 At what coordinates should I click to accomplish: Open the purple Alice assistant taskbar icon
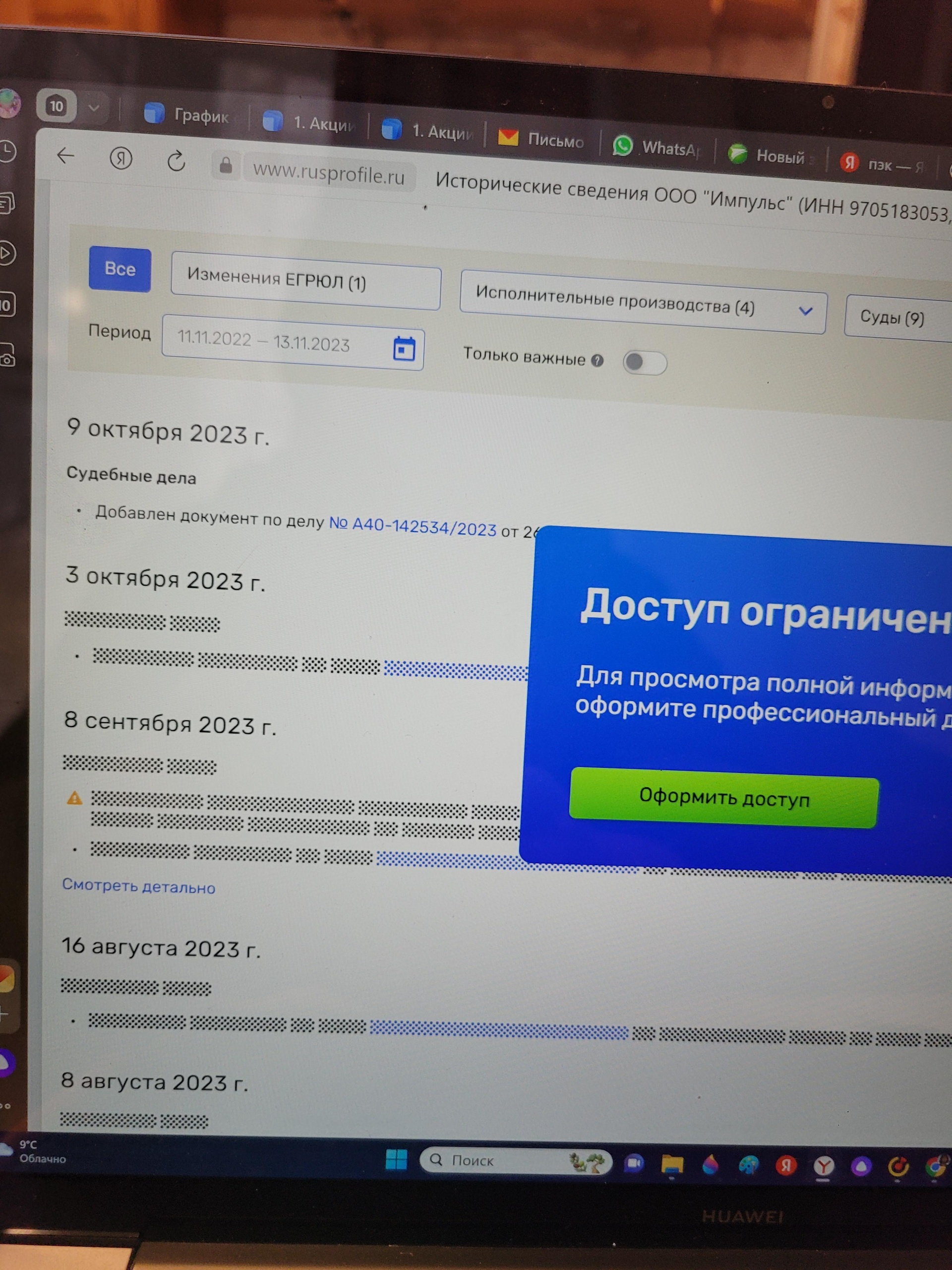point(861,1167)
